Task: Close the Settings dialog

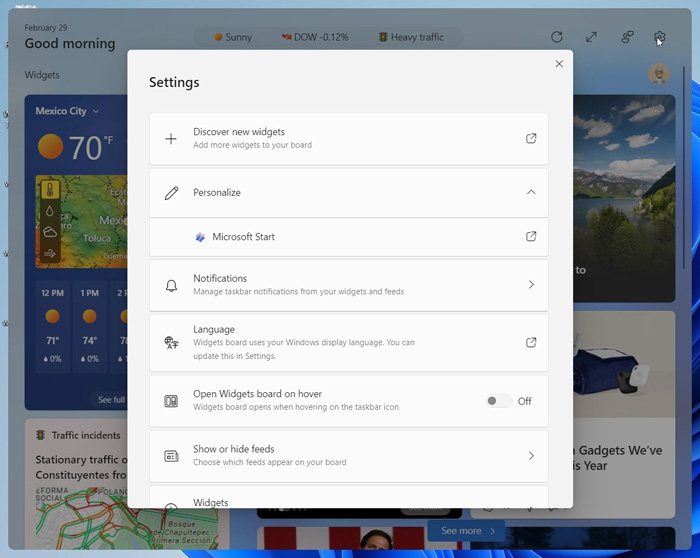Action: (x=559, y=64)
